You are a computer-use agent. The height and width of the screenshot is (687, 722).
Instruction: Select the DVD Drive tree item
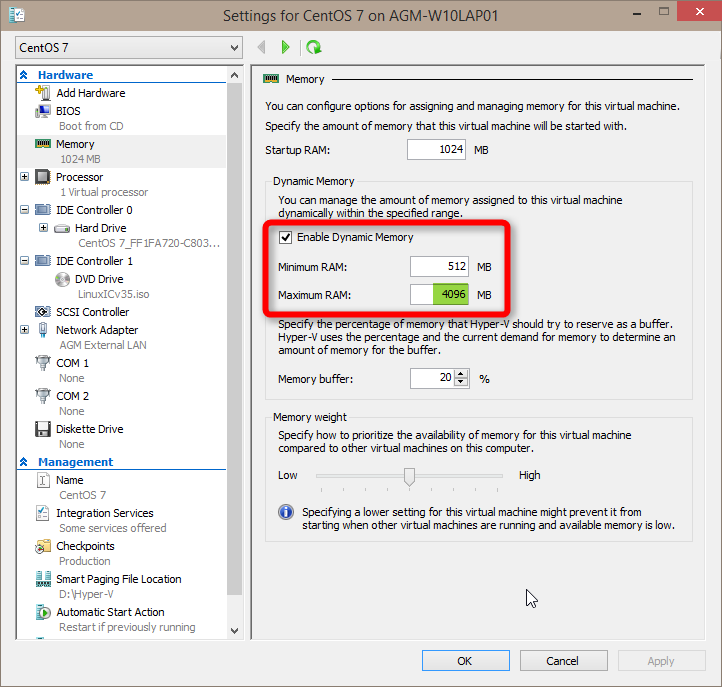point(99,279)
